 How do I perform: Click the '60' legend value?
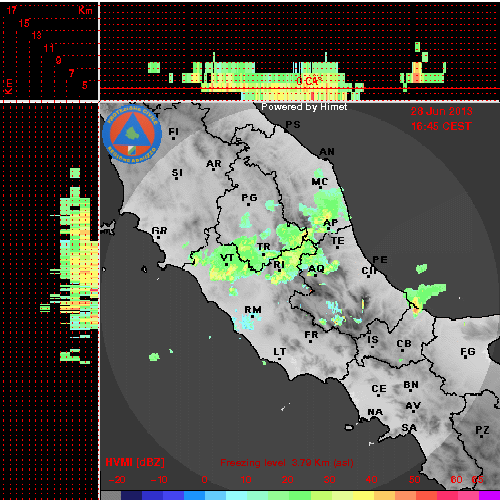coord(456,480)
